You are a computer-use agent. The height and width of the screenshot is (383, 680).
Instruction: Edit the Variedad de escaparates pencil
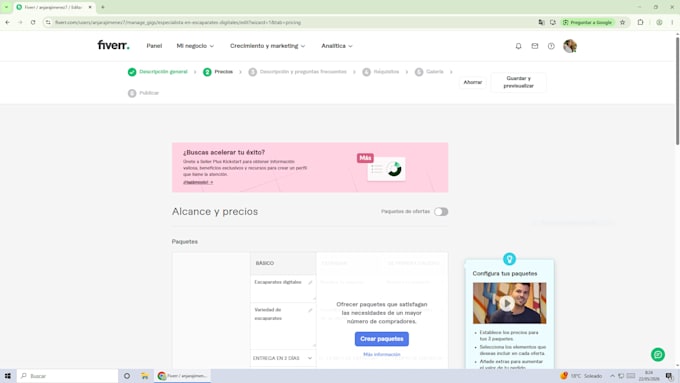coord(310,310)
